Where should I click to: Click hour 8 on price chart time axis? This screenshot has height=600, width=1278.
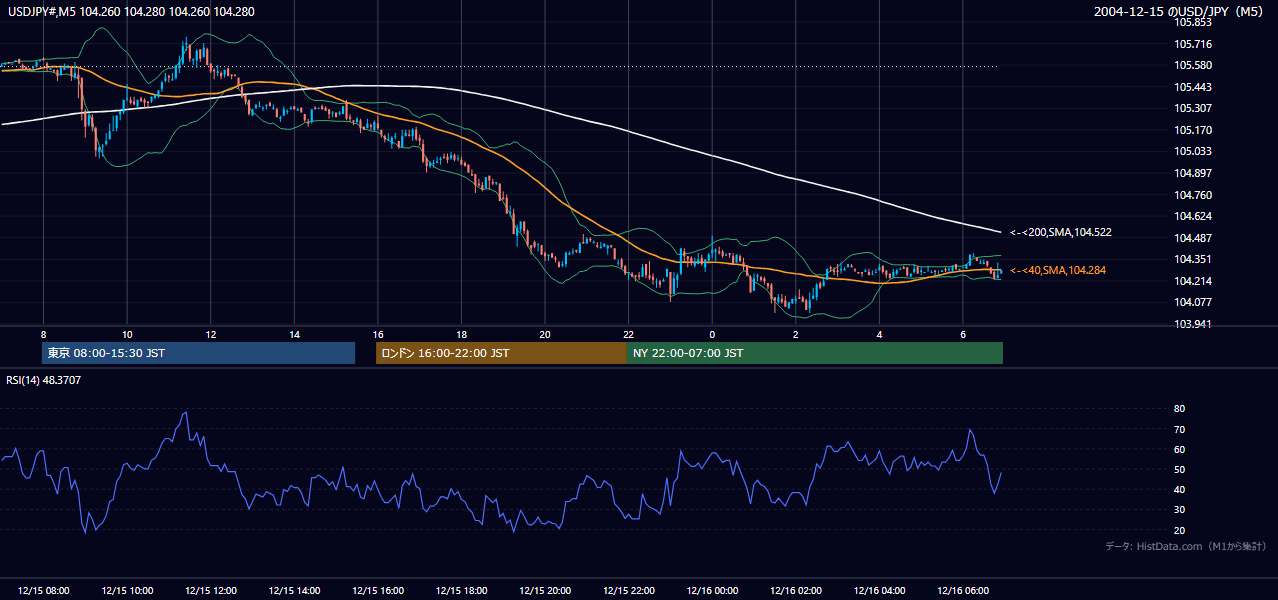(x=43, y=334)
